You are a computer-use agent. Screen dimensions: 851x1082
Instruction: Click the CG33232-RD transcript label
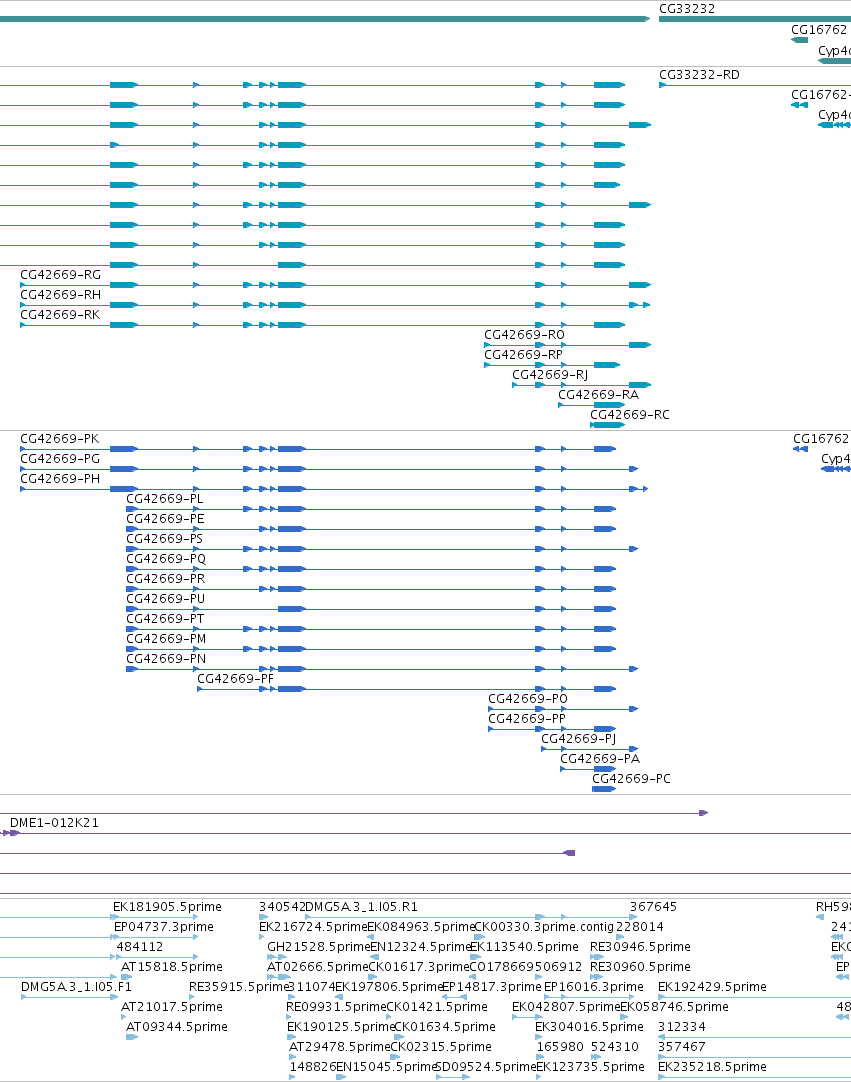699,75
